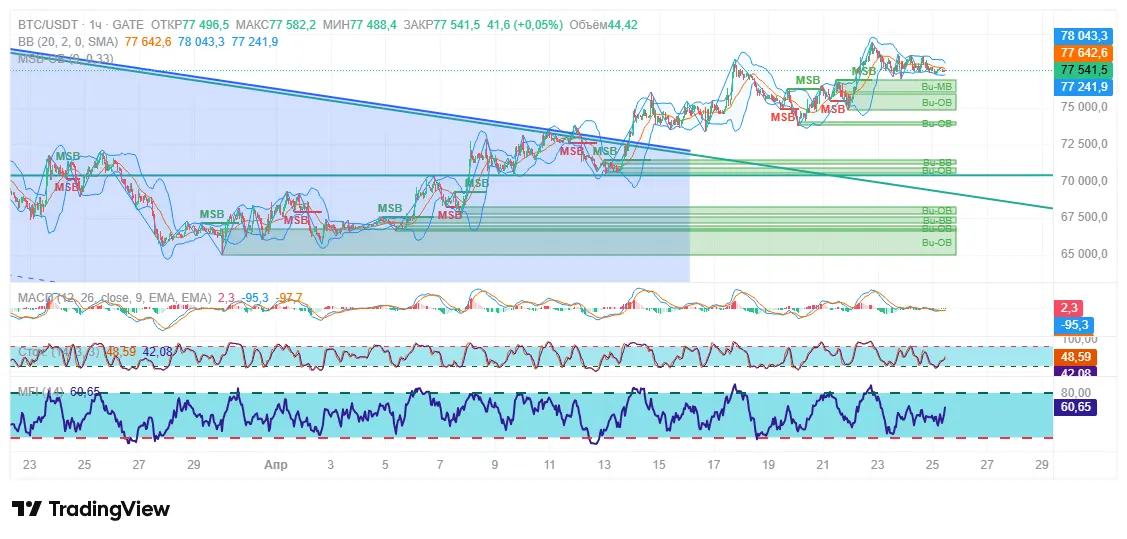1127x539 pixels.
Task: Click the 65 000,0 price axis tick
Action: [x=1084, y=253]
